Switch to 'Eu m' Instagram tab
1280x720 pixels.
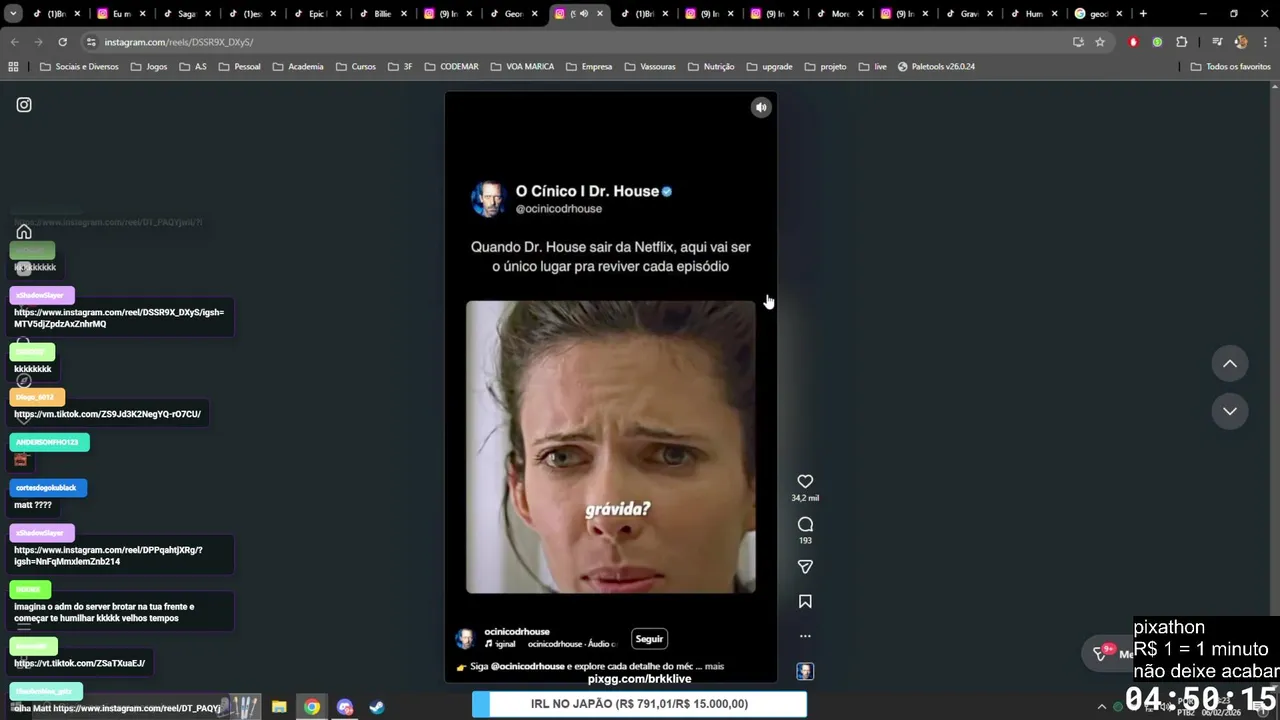pos(122,14)
